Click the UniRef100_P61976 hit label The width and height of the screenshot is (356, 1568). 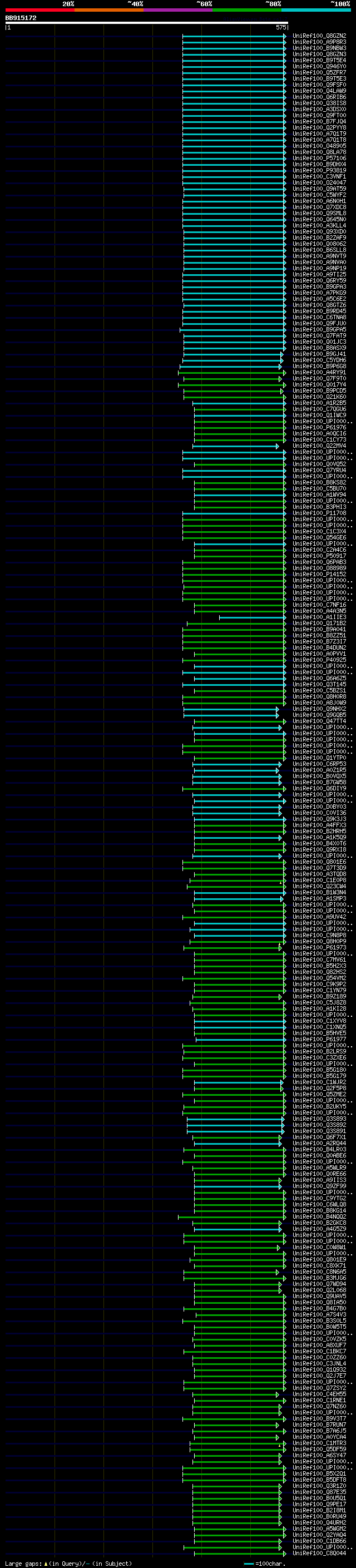[319, 428]
